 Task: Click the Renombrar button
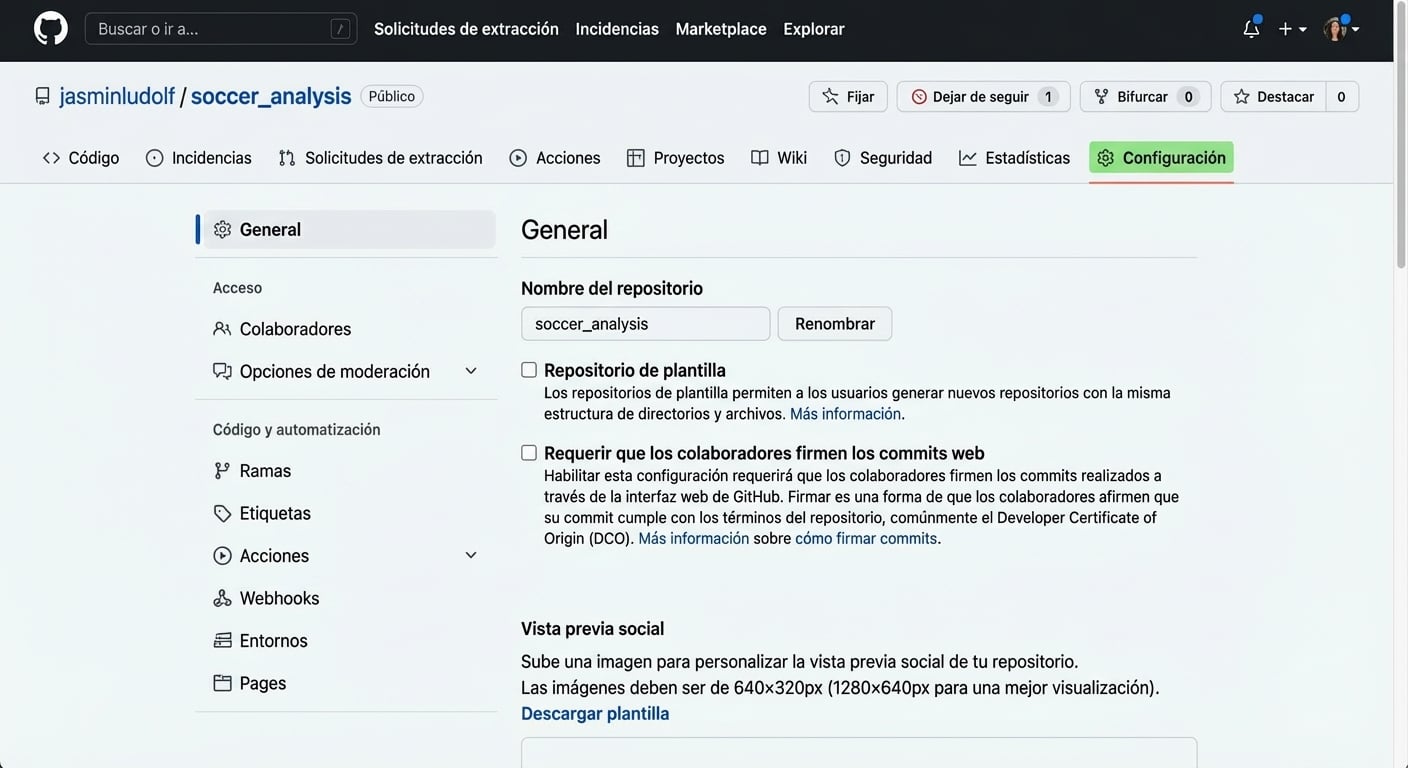[x=835, y=324]
